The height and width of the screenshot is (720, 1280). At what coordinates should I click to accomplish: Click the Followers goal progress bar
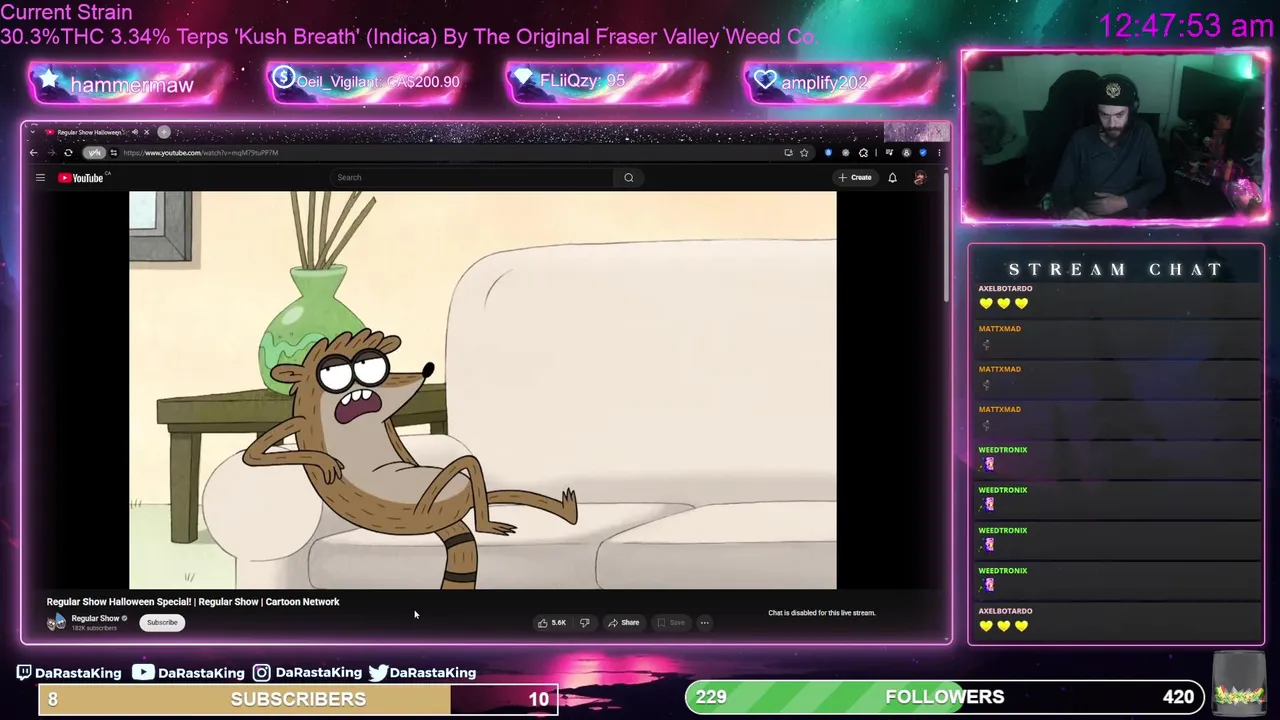pyautogui.click(x=945, y=697)
